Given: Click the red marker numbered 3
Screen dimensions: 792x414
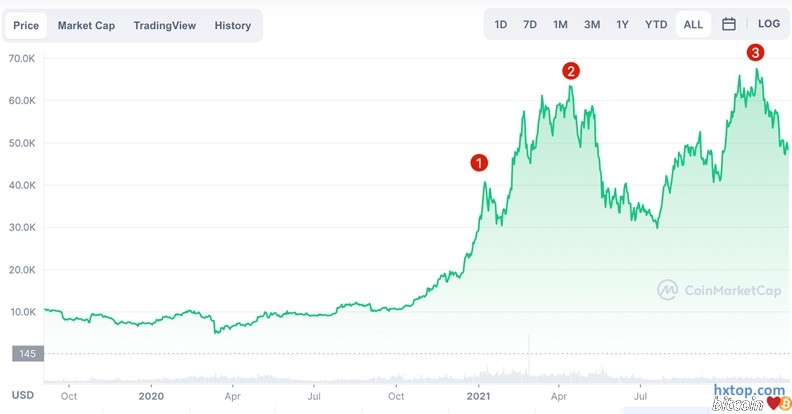Looking at the screenshot, I should [756, 52].
